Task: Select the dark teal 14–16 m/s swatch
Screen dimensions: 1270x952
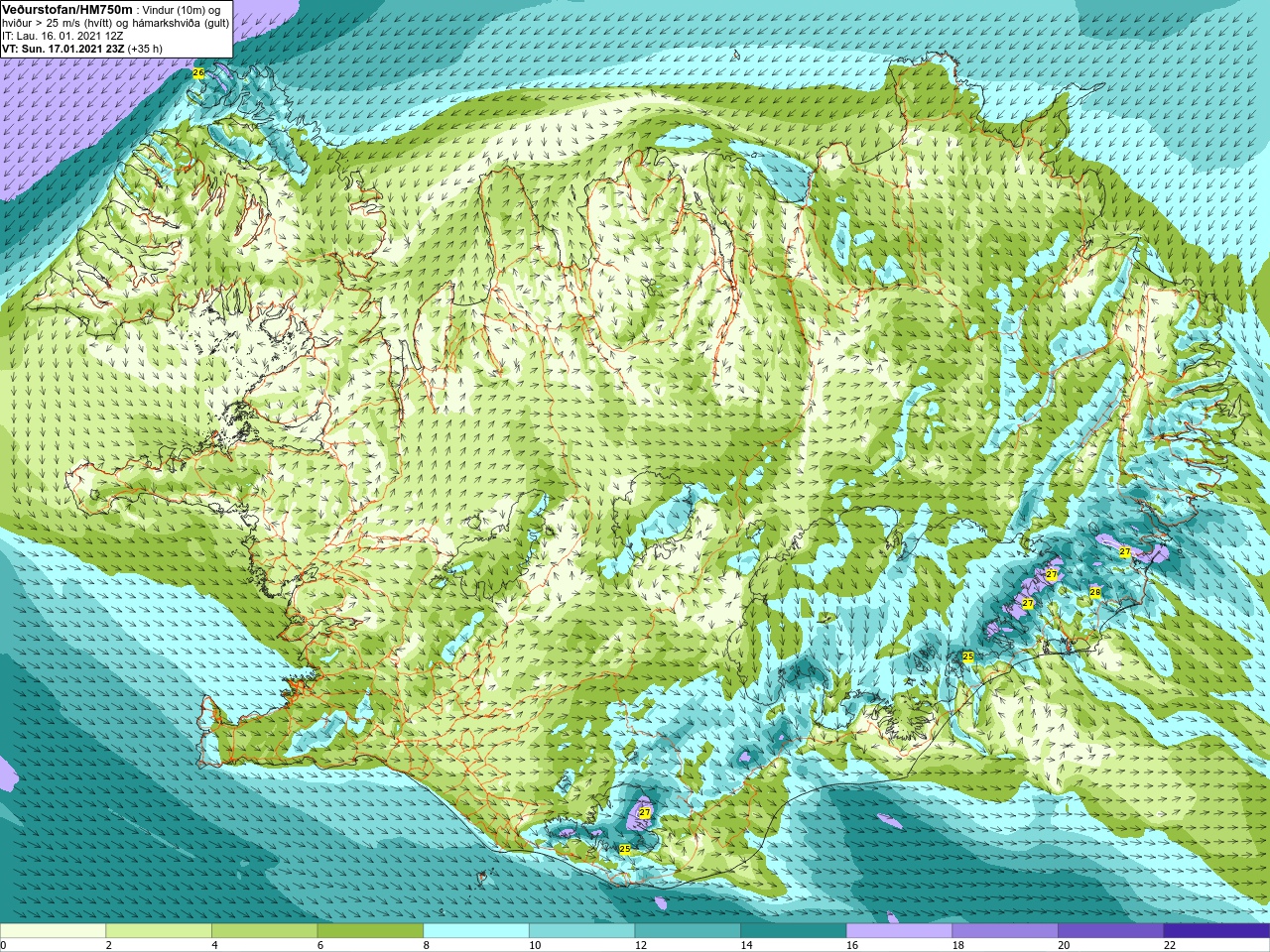Action: coord(794,931)
